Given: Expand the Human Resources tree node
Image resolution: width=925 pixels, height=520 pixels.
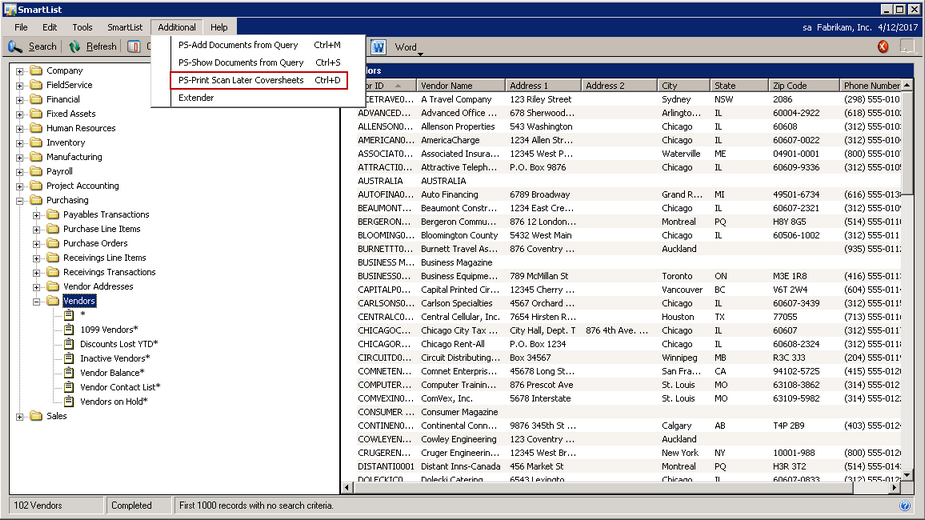Looking at the screenshot, I should pos(20,129).
